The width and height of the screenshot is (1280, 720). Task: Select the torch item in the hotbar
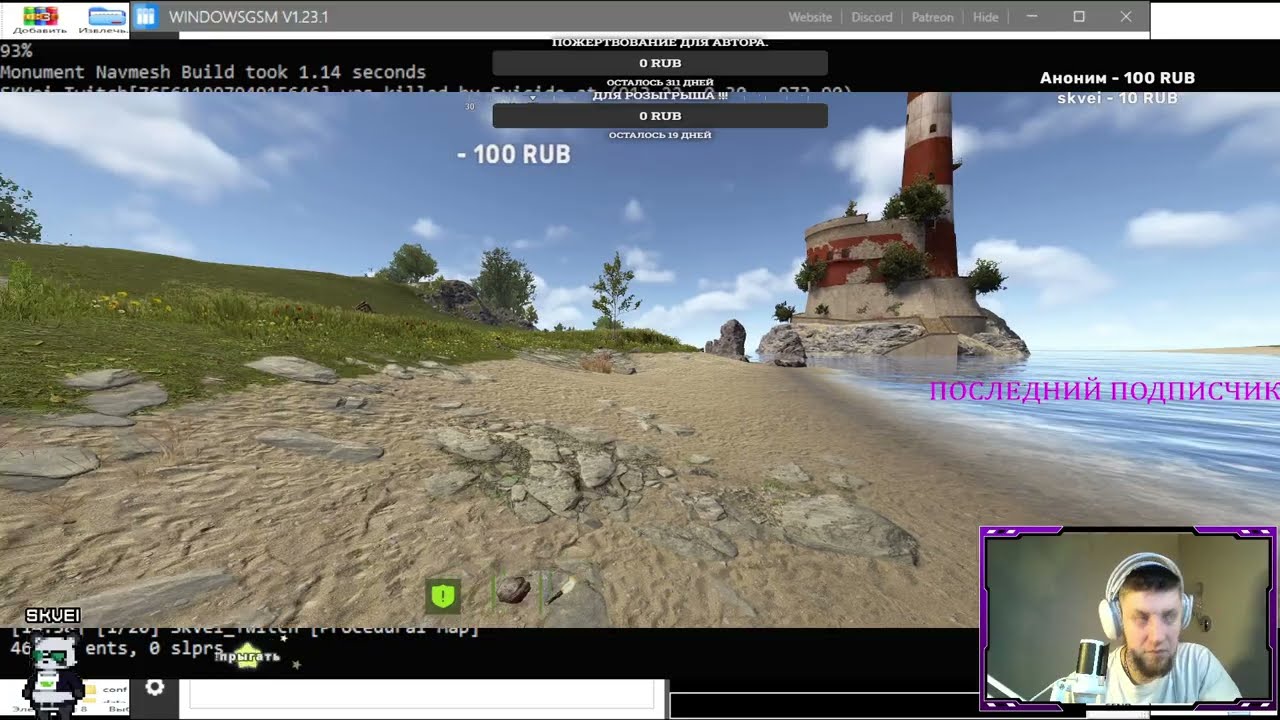click(559, 589)
